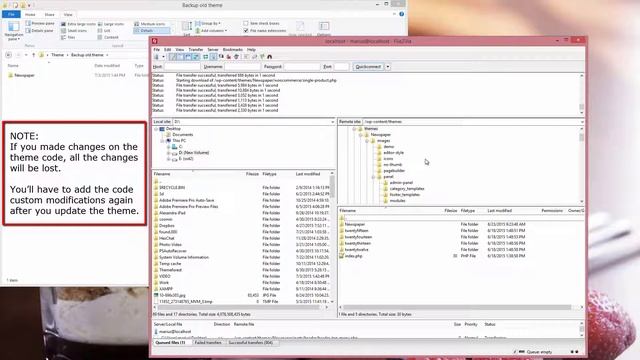Open the file search binoculars icon

(269, 57)
